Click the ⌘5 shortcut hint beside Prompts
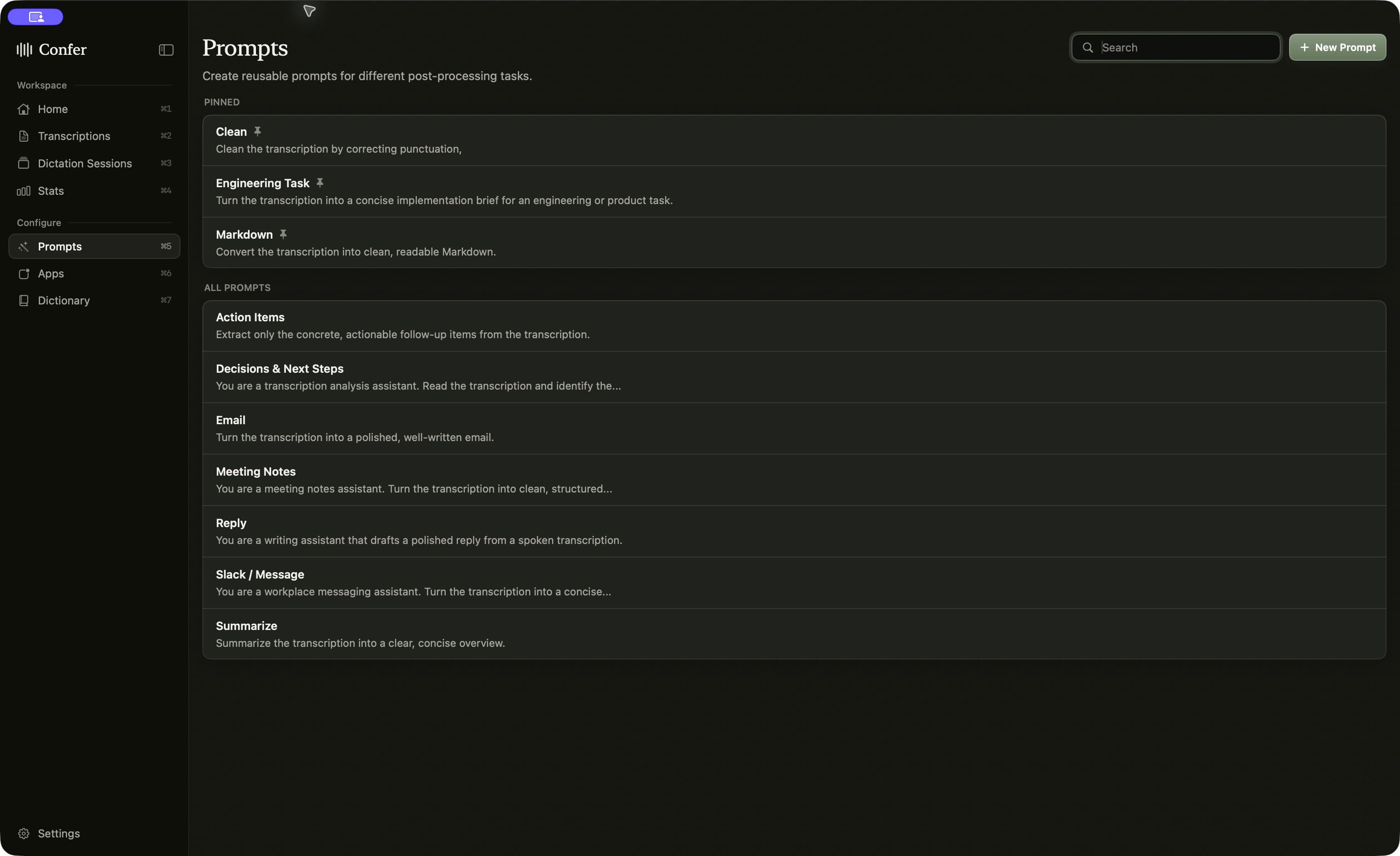 coord(166,247)
